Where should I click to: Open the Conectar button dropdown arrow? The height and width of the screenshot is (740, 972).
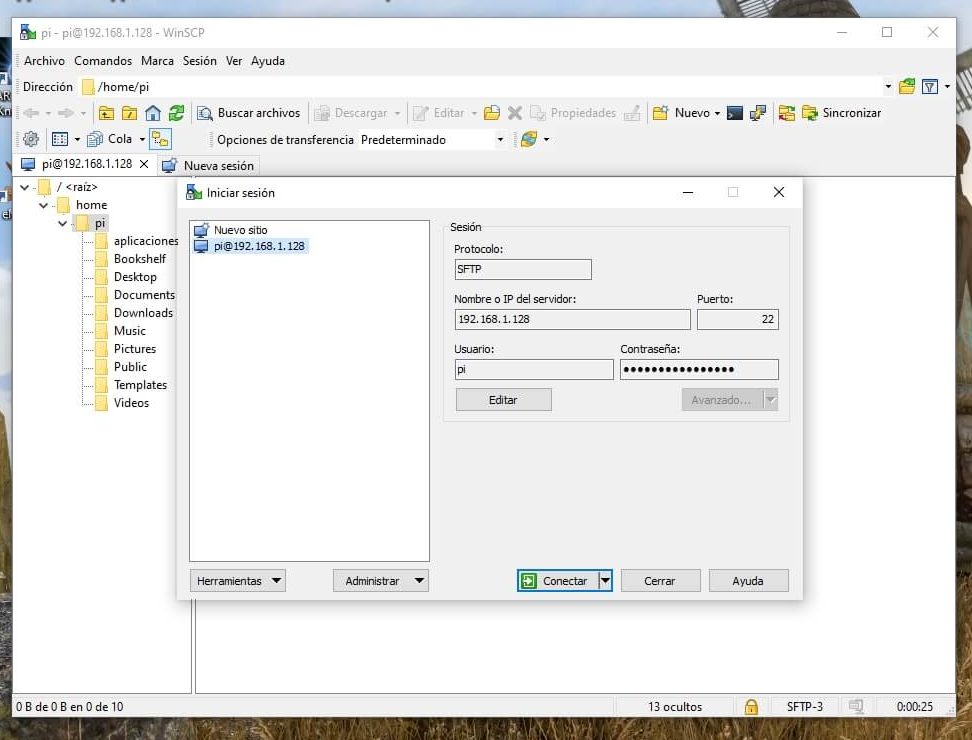coord(606,581)
